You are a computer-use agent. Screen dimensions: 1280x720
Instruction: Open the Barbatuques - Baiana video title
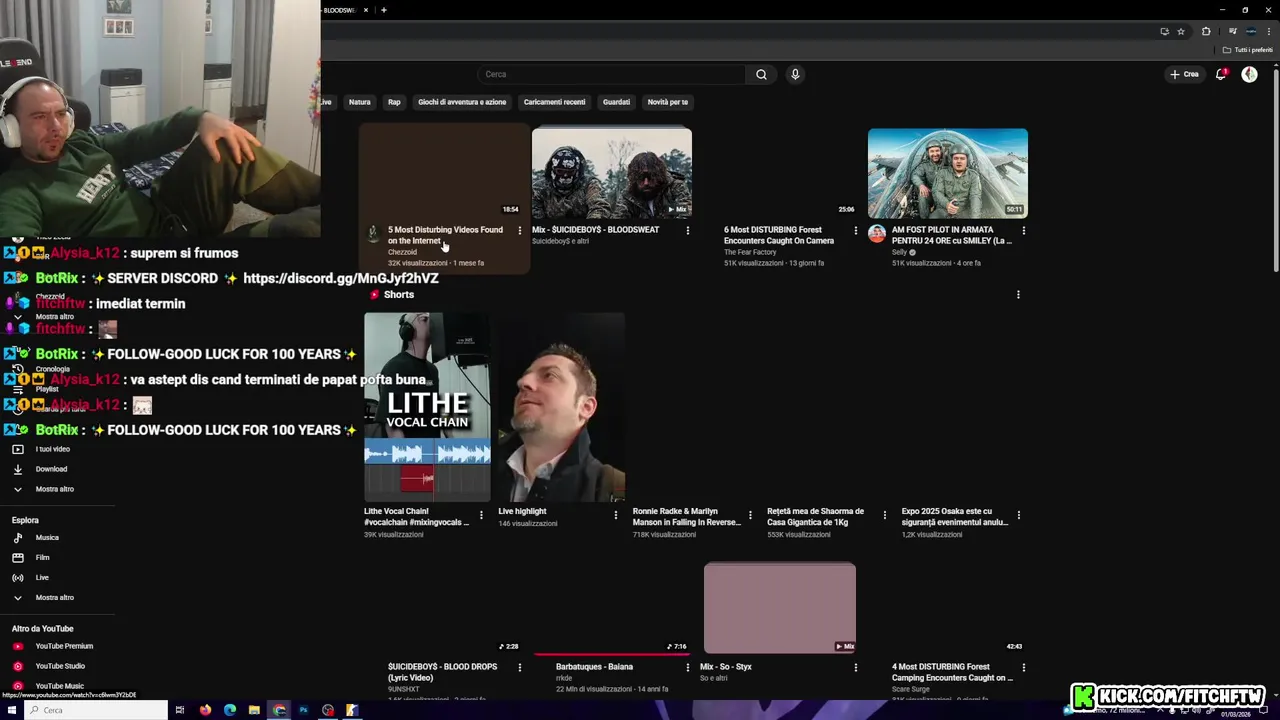coord(594,667)
